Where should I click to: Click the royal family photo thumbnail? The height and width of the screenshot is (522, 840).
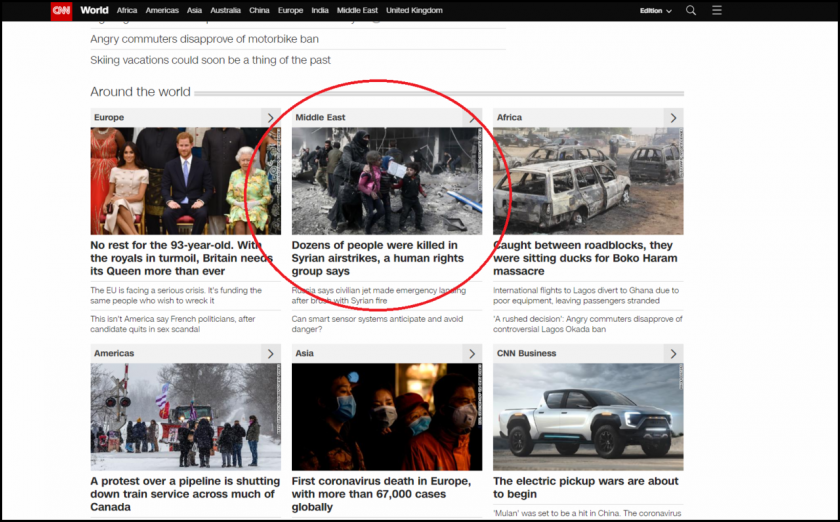(x=185, y=181)
